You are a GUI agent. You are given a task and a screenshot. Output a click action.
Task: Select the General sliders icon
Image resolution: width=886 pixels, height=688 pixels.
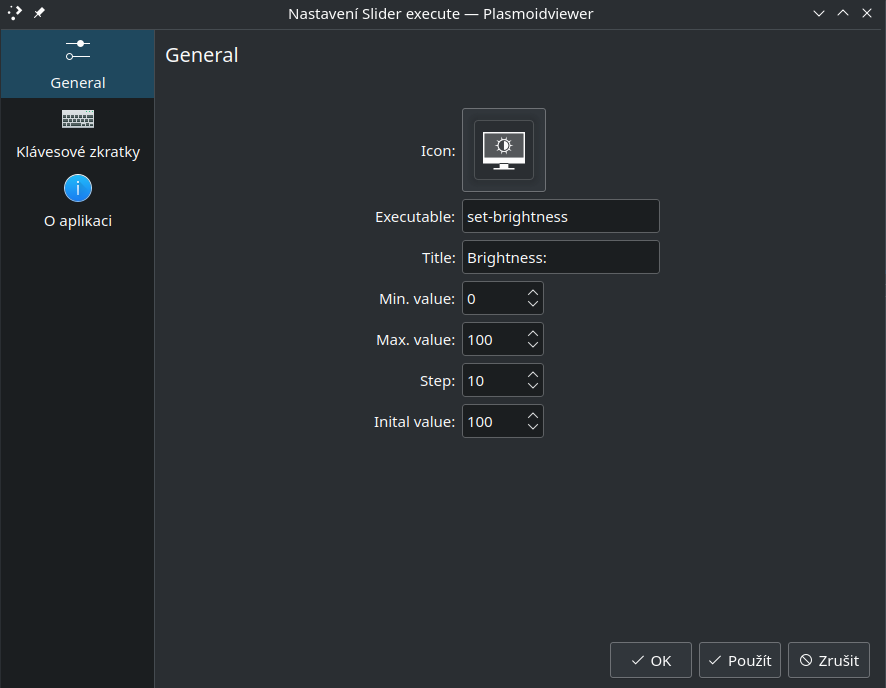[78, 50]
